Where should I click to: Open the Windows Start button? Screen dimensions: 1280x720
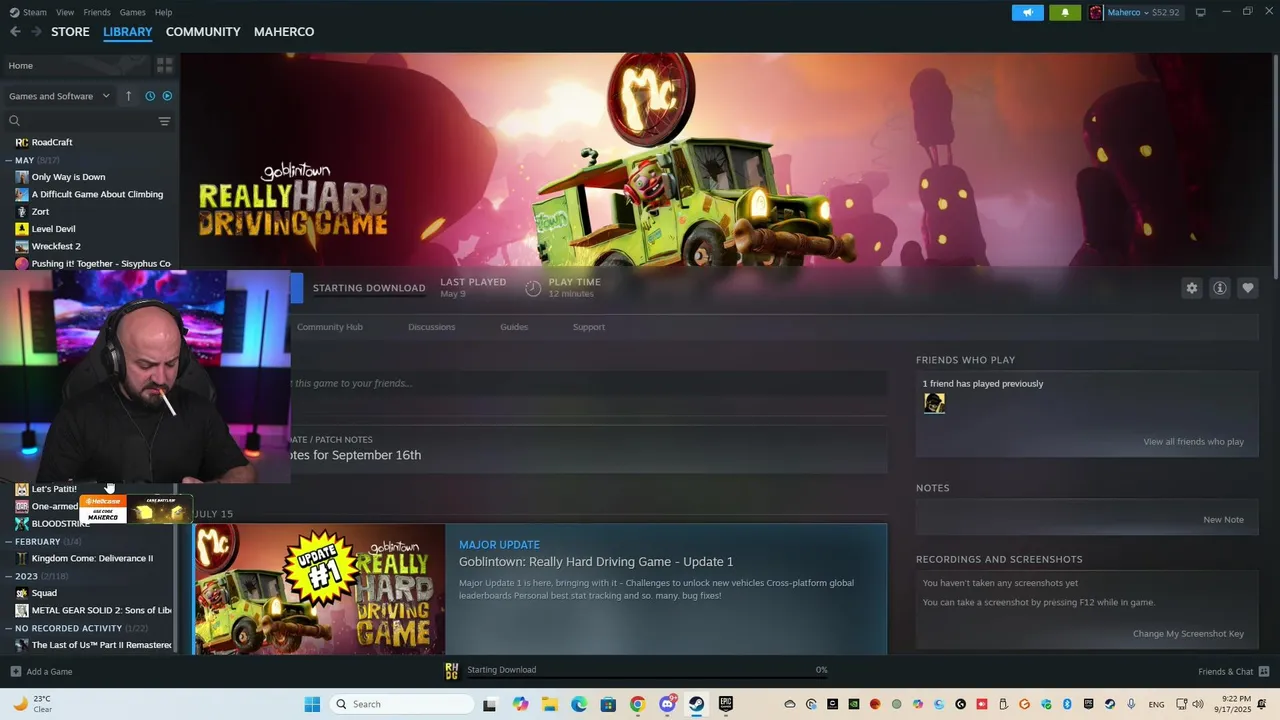[312, 704]
